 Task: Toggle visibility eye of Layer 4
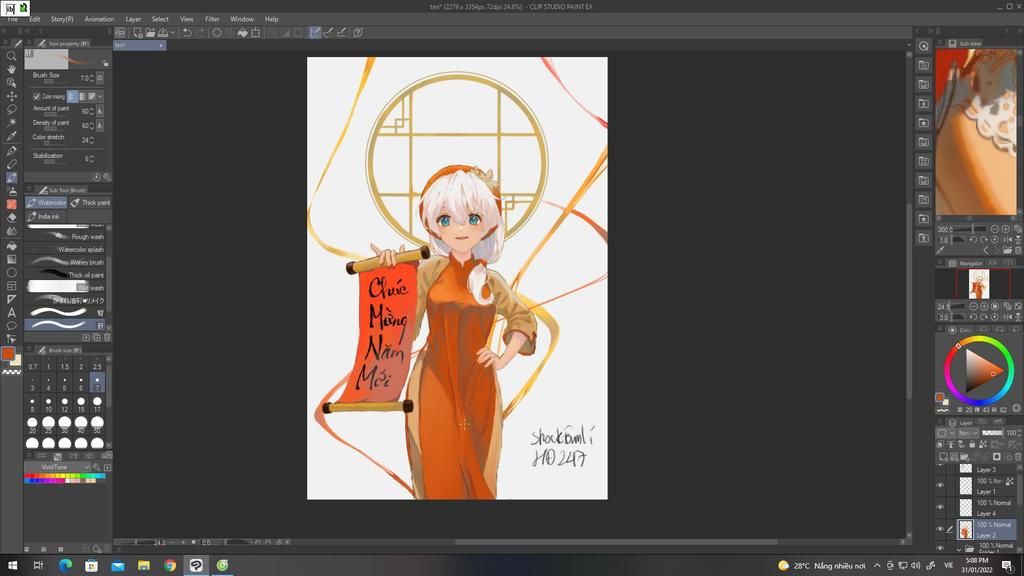click(940, 507)
